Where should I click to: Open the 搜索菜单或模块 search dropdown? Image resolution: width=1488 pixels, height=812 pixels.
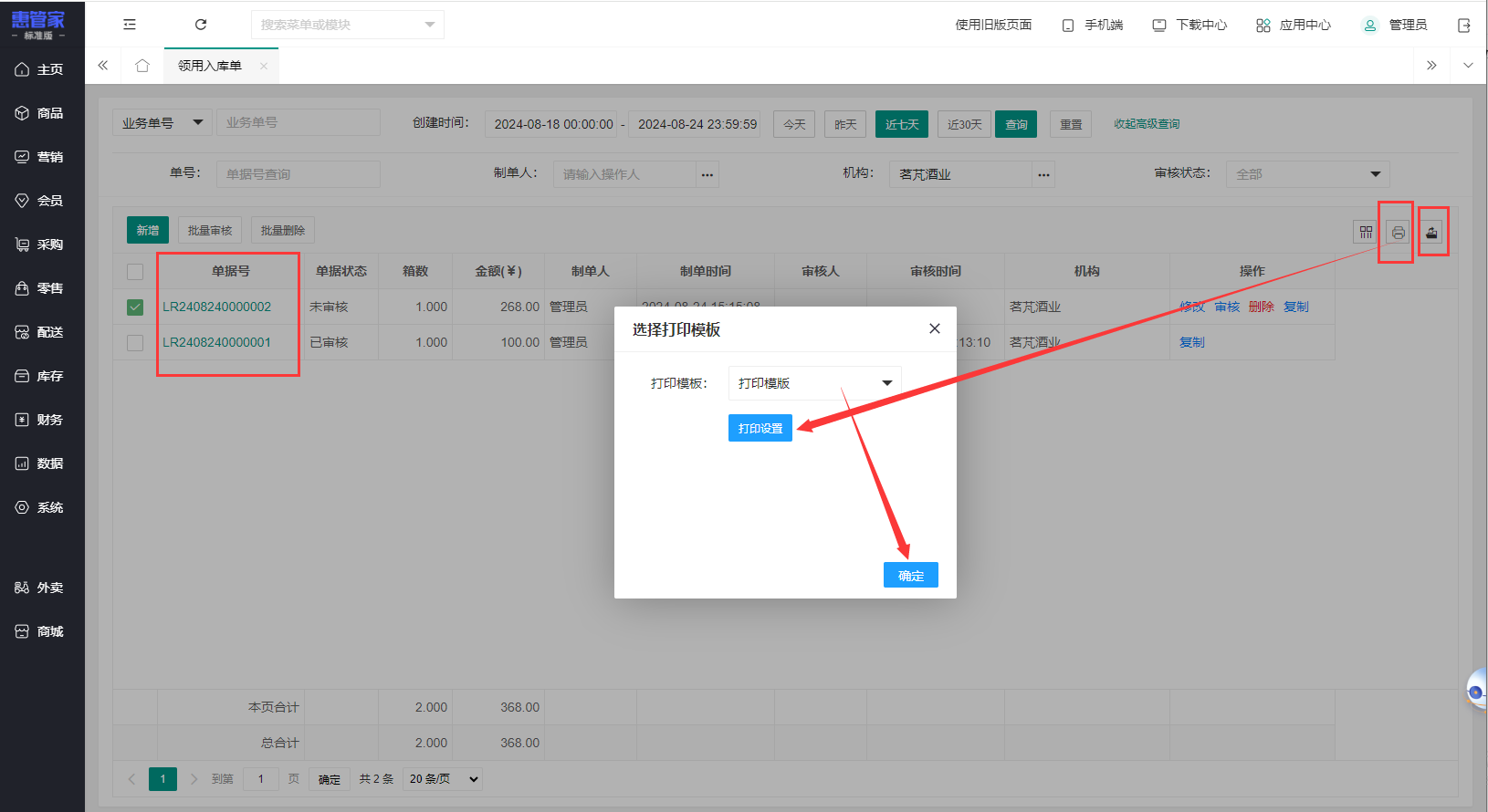(x=348, y=25)
